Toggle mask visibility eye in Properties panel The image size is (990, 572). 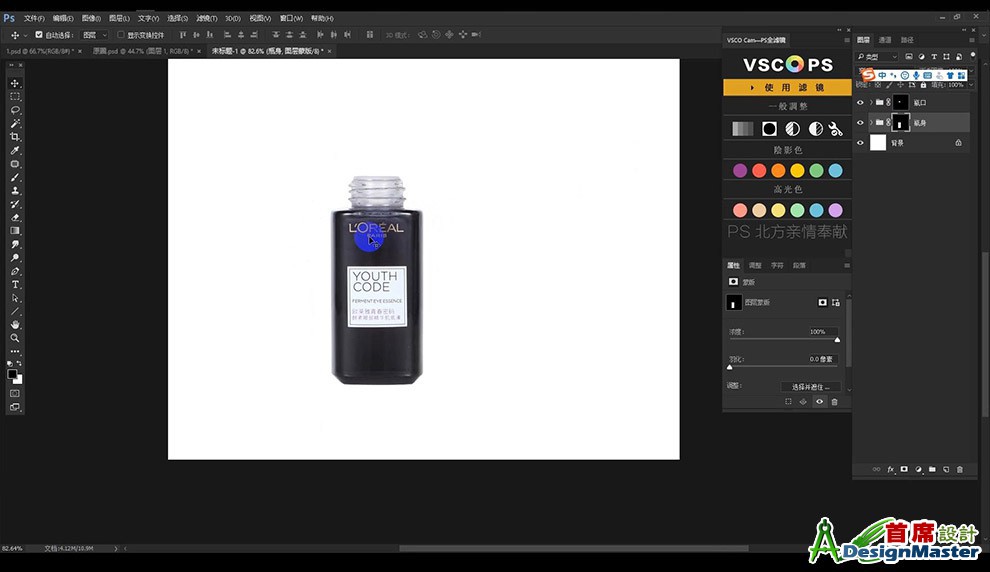tap(819, 402)
